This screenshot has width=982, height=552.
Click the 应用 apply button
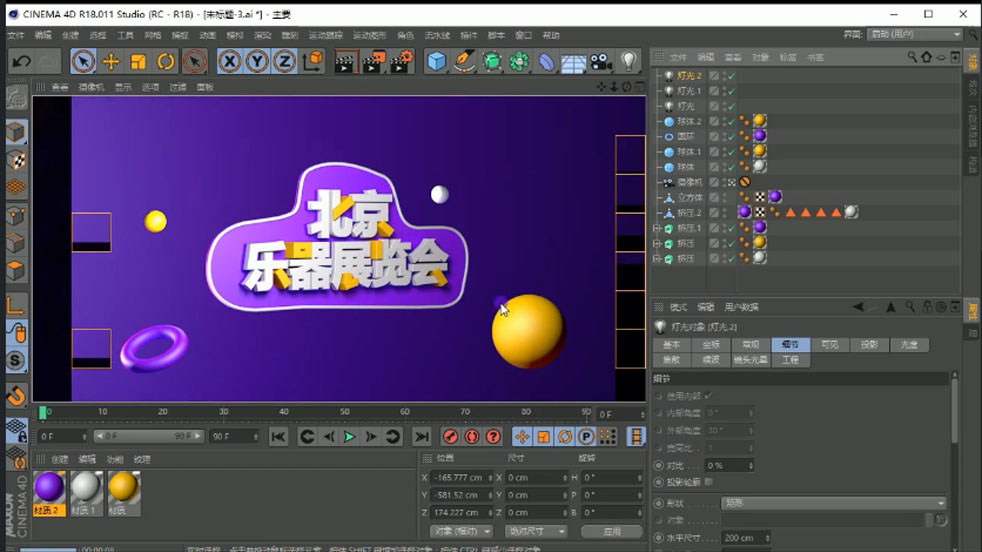[x=611, y=531]
